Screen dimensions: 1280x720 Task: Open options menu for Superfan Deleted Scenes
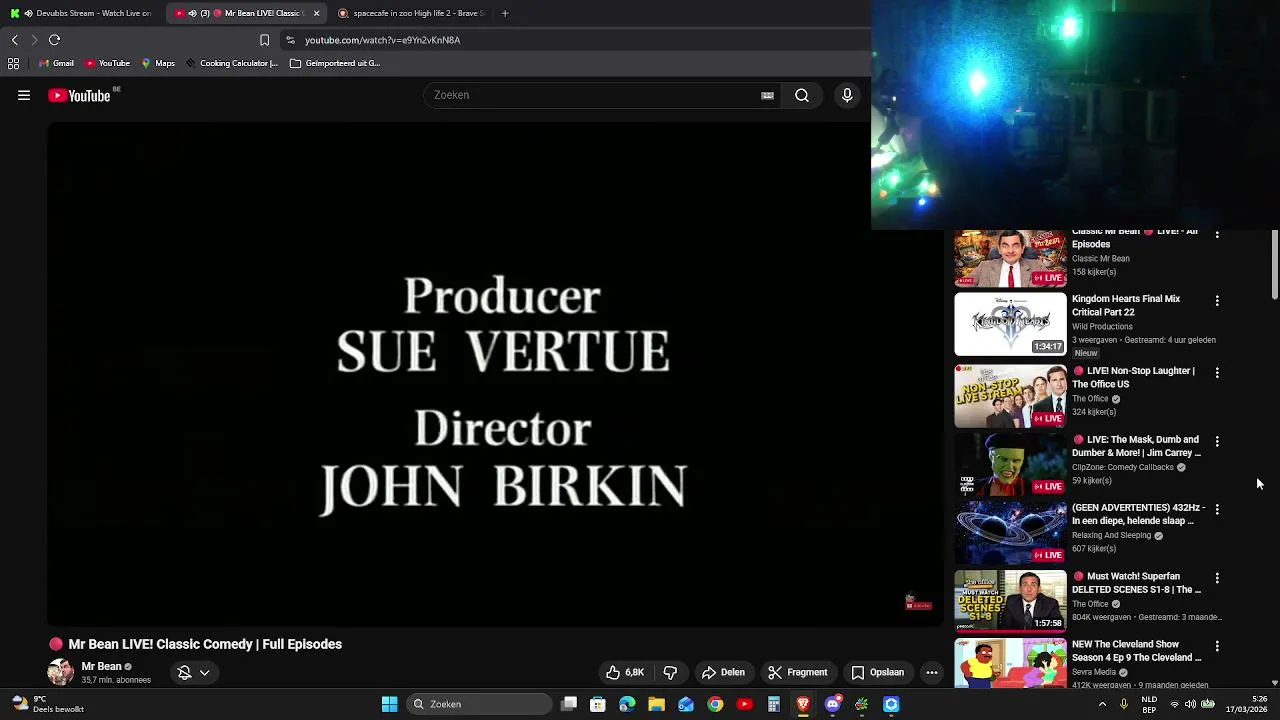1217,578
